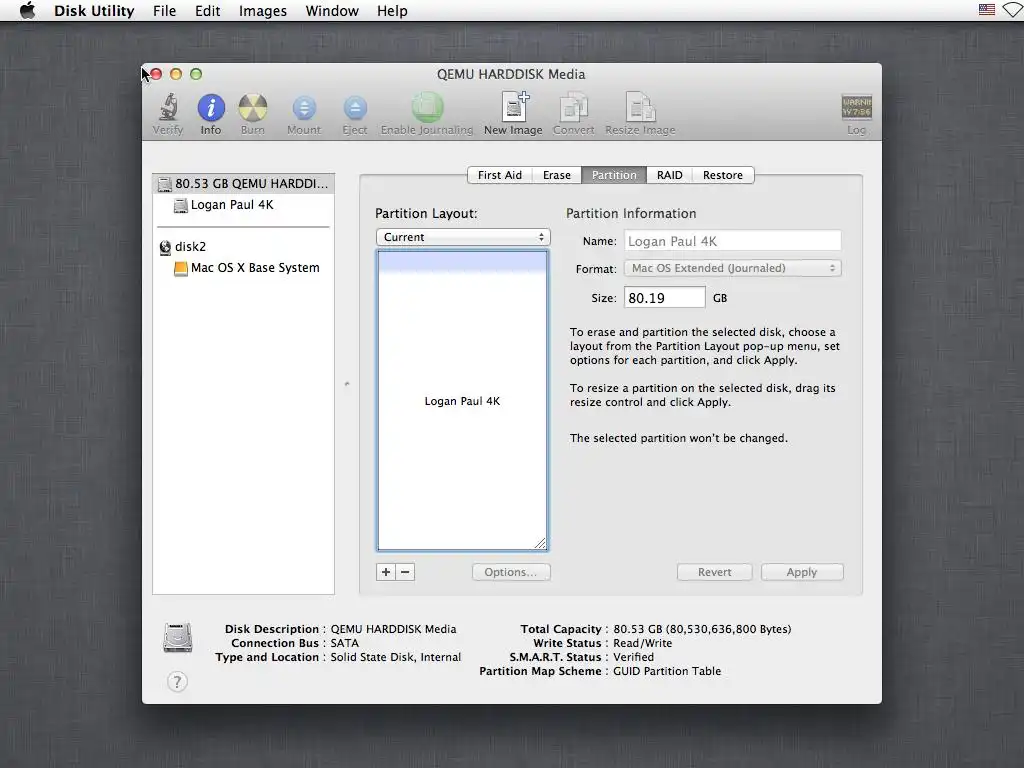Open the Help menu

point(392,10)
